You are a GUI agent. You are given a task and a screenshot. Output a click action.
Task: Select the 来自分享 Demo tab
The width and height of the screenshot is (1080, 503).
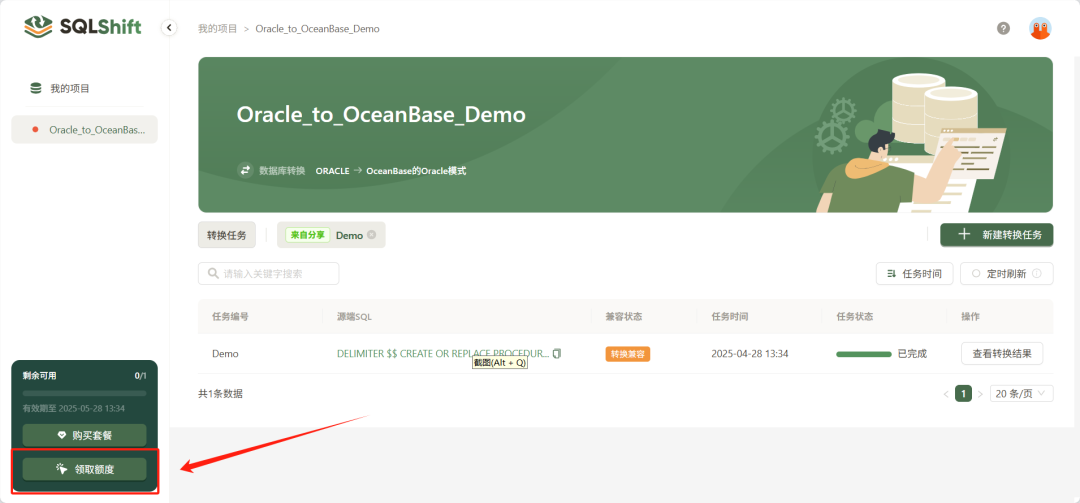[x=331, y=235]
